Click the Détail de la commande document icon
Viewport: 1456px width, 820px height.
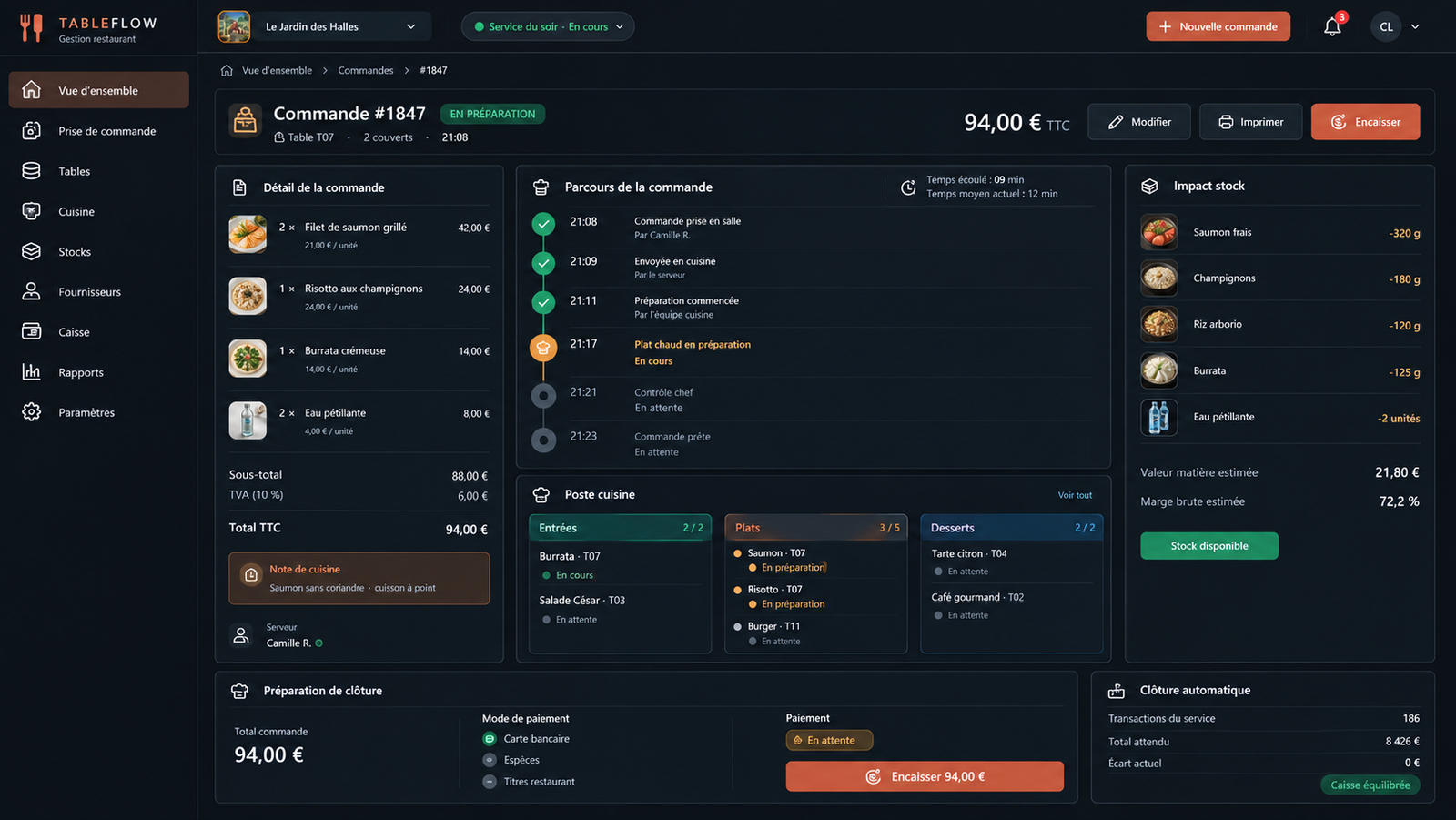[x=239, y=187]
